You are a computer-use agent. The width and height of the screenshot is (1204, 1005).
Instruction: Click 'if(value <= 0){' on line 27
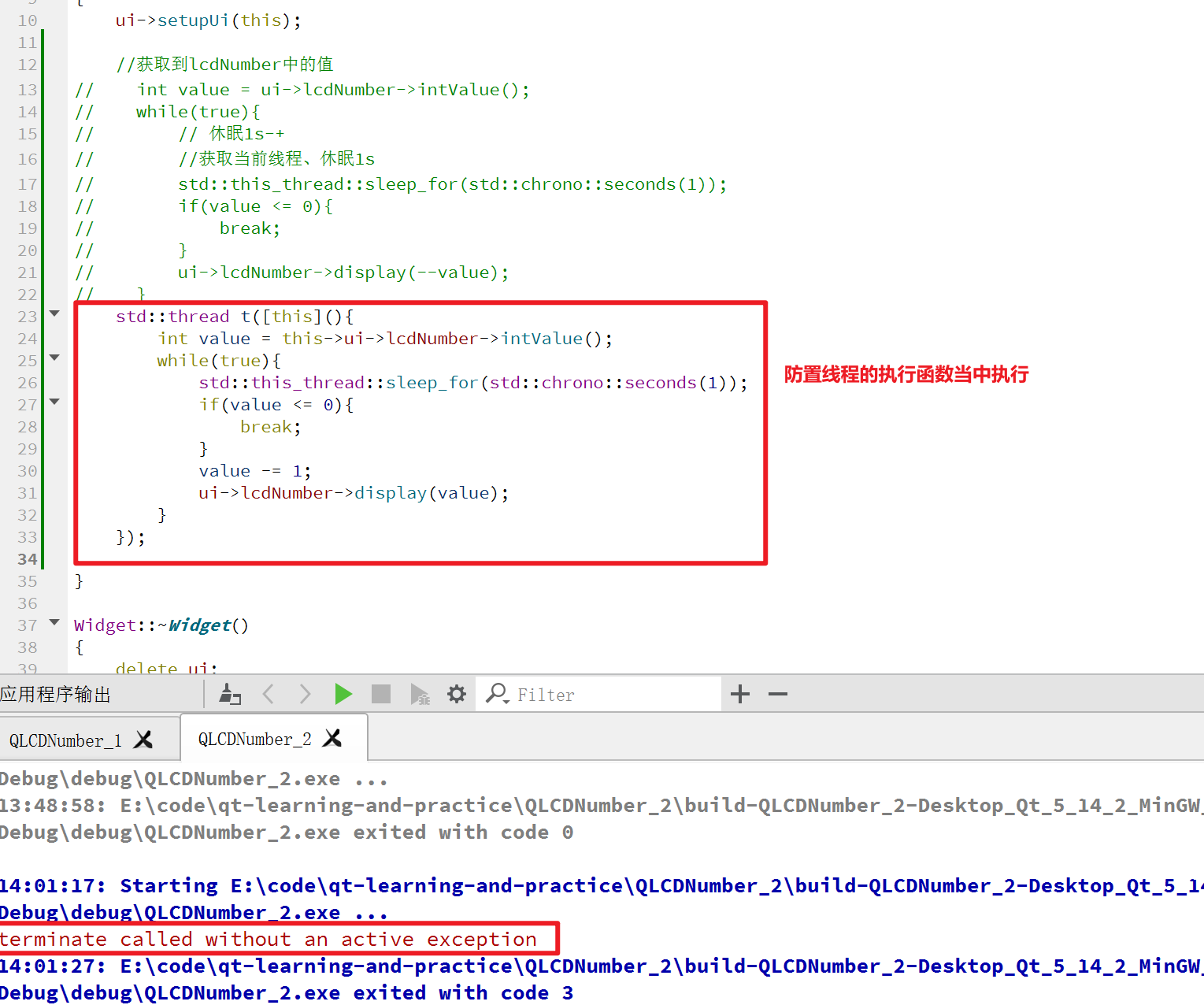pos(276,405)
